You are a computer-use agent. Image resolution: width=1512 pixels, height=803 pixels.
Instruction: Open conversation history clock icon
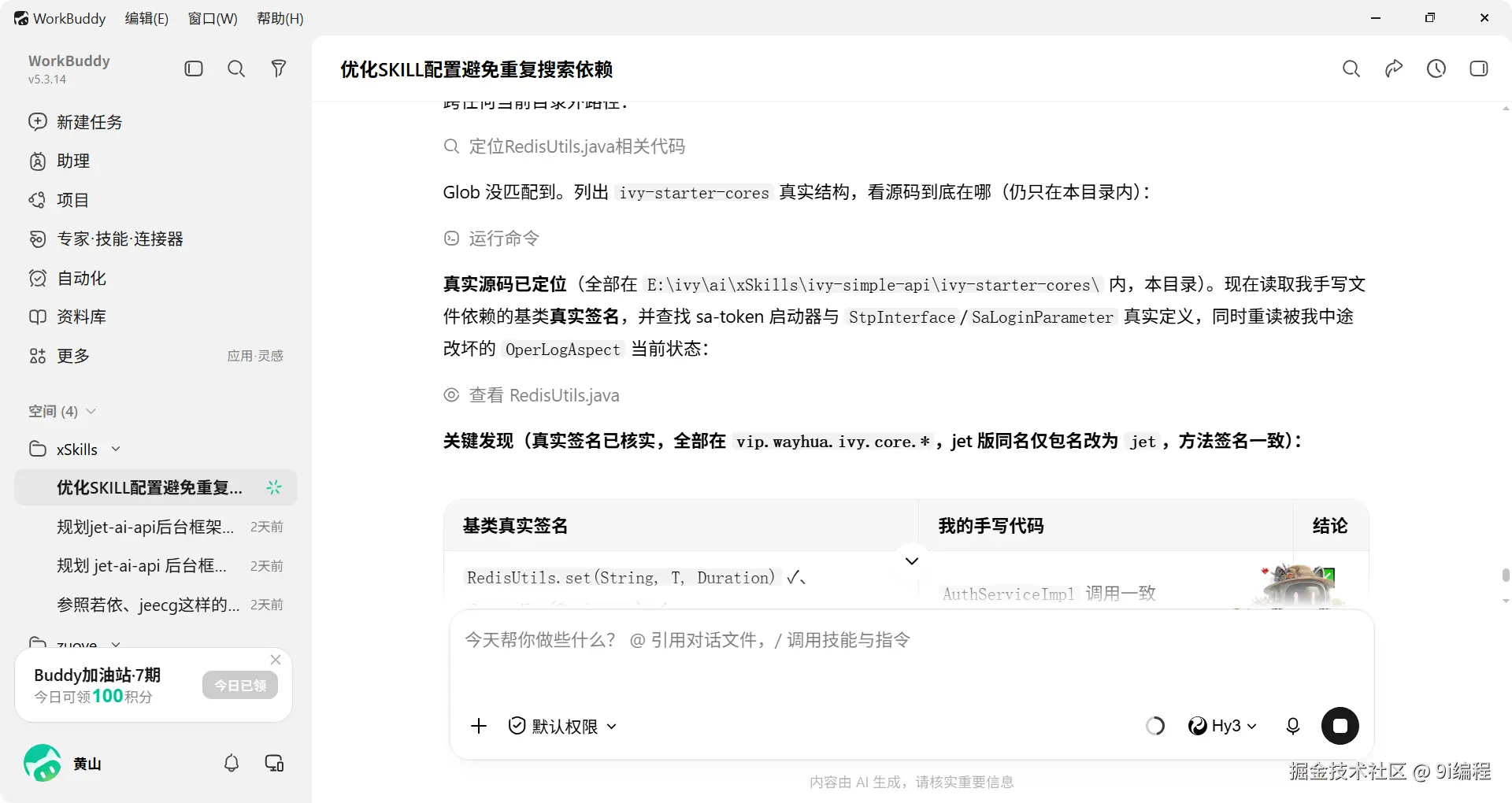1436,68
